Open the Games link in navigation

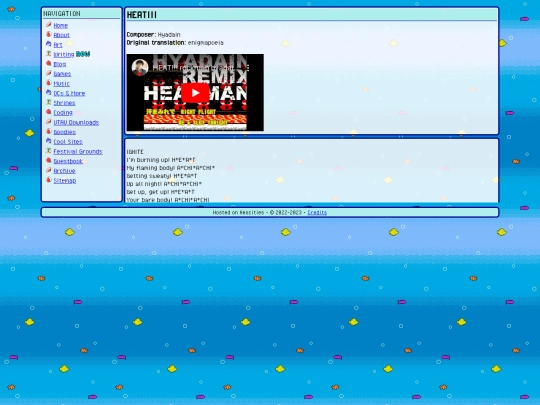point(62,74)
